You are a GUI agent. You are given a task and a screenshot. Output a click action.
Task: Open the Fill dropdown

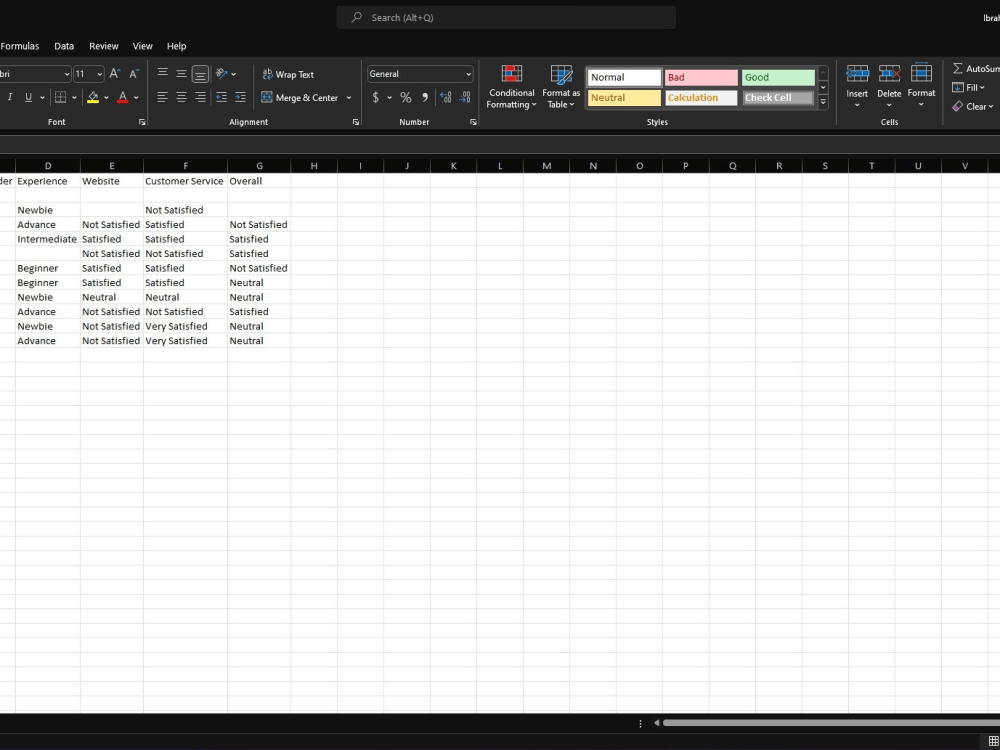[969, 87]
